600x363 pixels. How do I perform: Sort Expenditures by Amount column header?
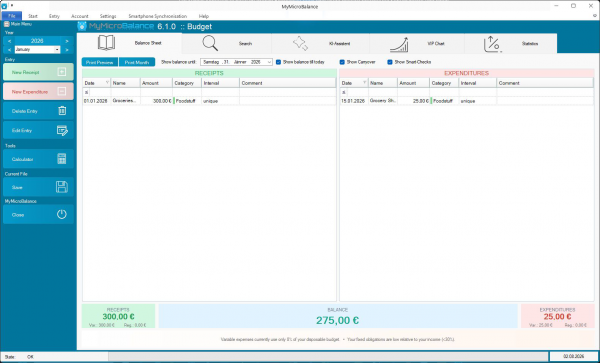coord(413,83)
